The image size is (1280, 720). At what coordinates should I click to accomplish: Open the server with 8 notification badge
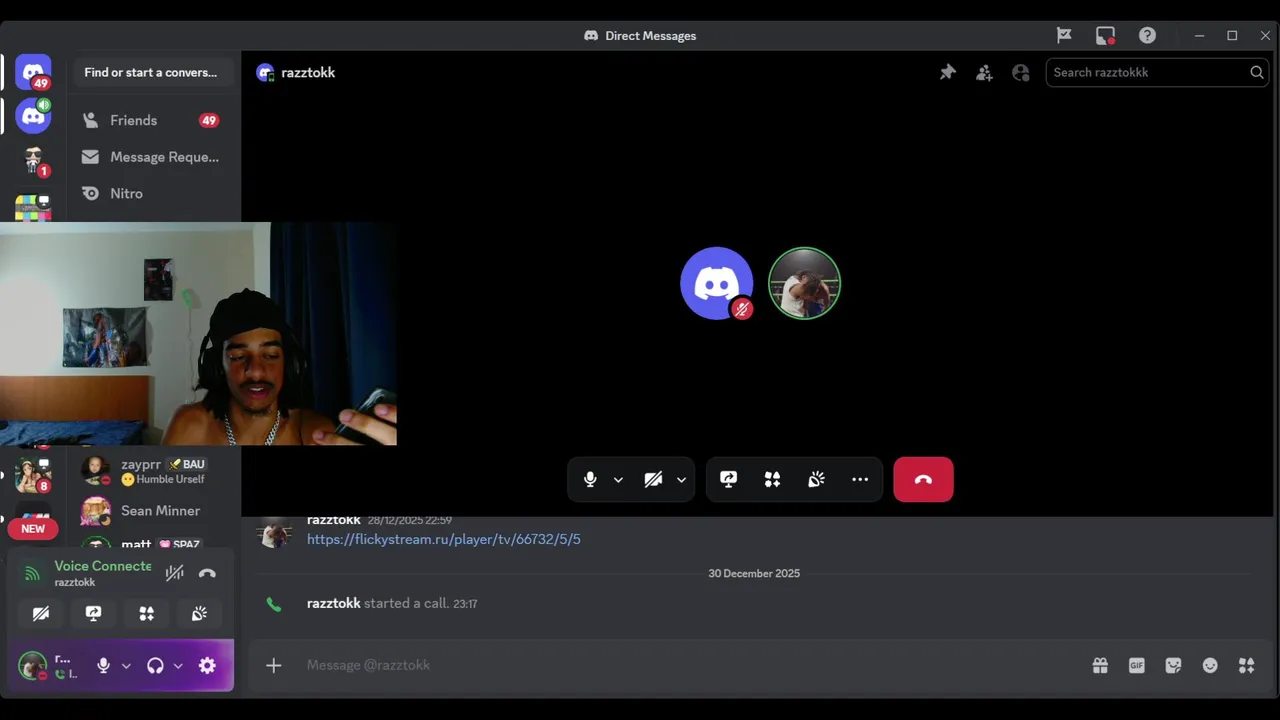click(33, 475)
